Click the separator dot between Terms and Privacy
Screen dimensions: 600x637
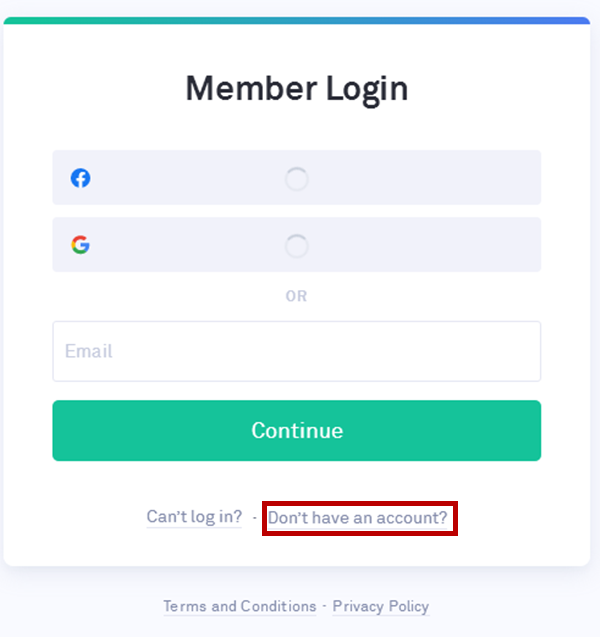[325, 606]
